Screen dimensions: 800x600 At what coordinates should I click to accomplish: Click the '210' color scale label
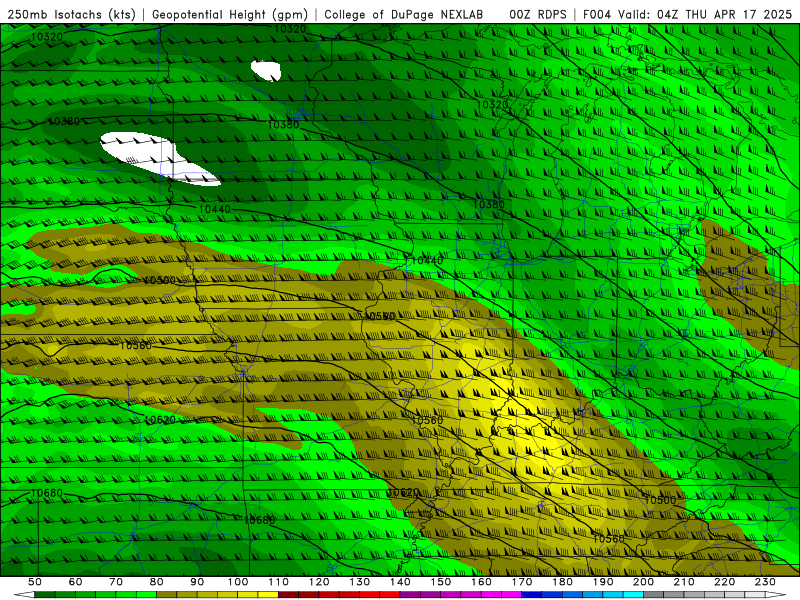click(x=684, y=582)
